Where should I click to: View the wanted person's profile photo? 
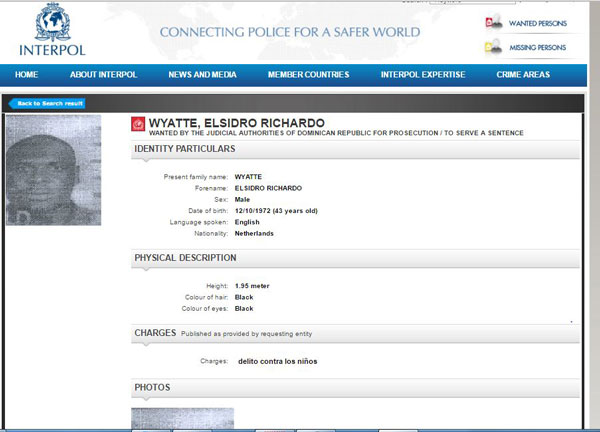tap(54, 170)
